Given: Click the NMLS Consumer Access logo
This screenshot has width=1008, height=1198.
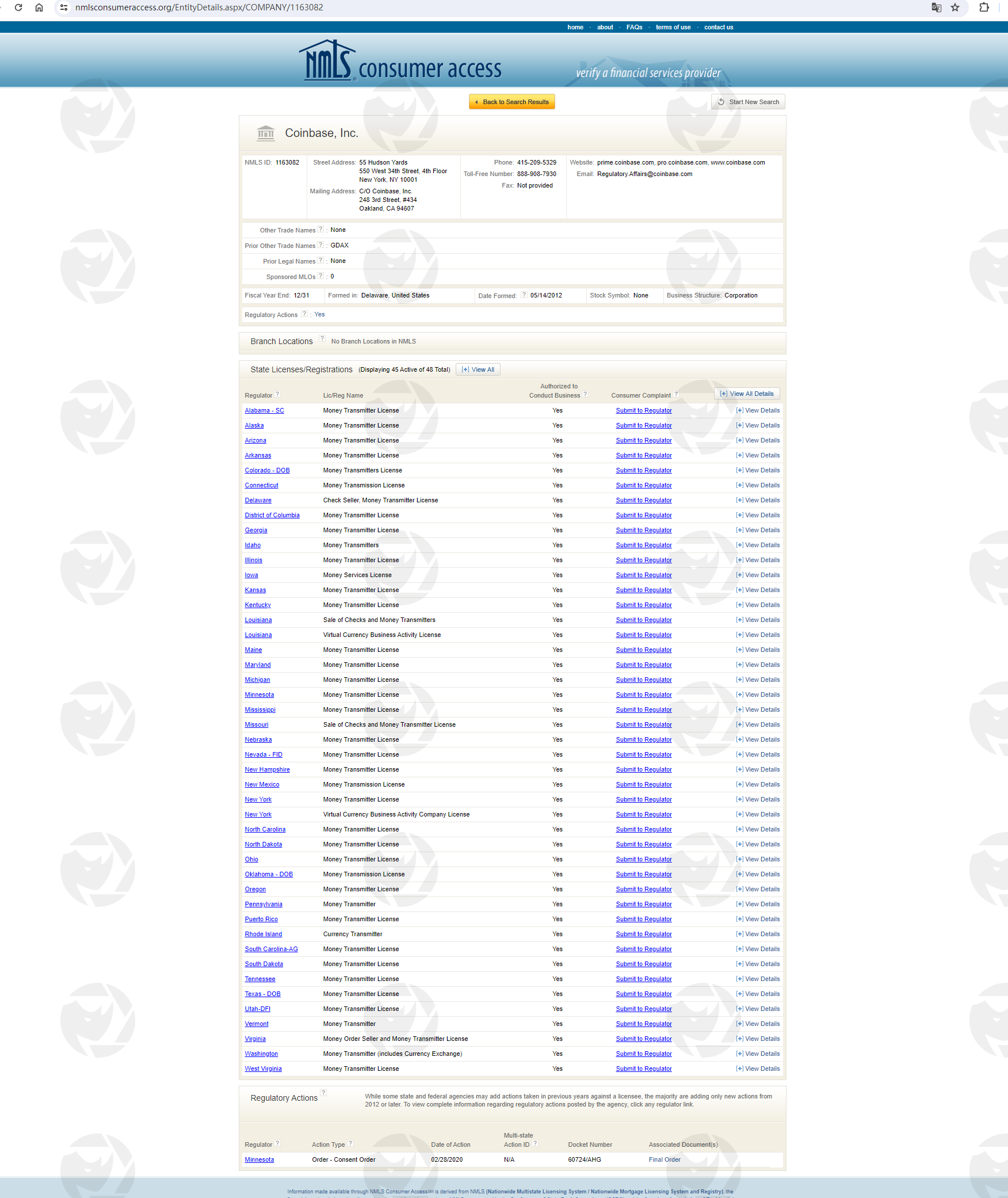Looking at the screenshot, I should [x=400, y=62].
